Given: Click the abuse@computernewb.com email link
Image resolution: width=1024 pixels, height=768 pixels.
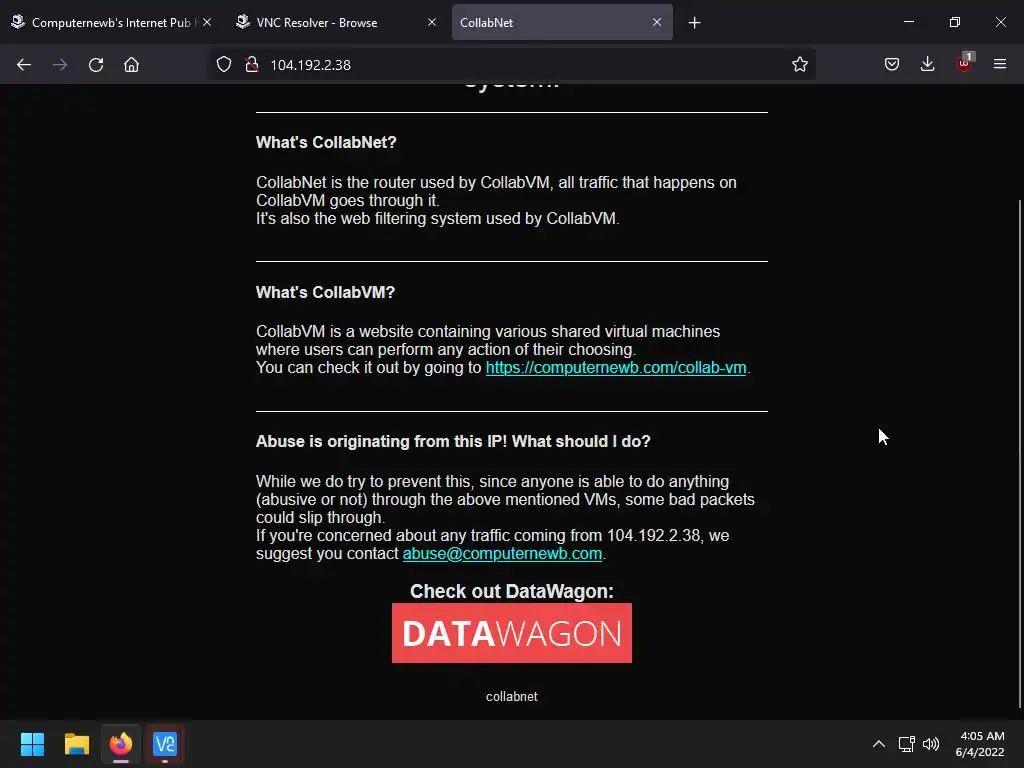Looking at the screenshot, I should point(502,554).
